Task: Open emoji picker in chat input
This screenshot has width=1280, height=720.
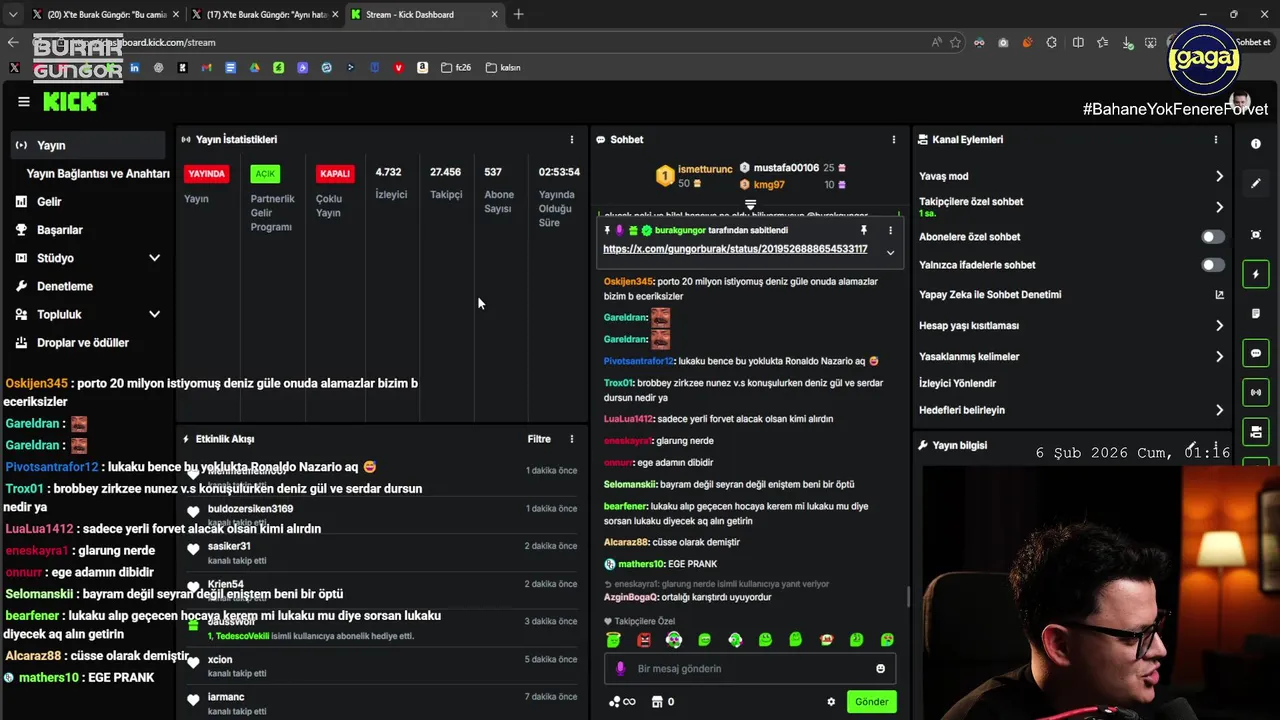Action: 881,669
